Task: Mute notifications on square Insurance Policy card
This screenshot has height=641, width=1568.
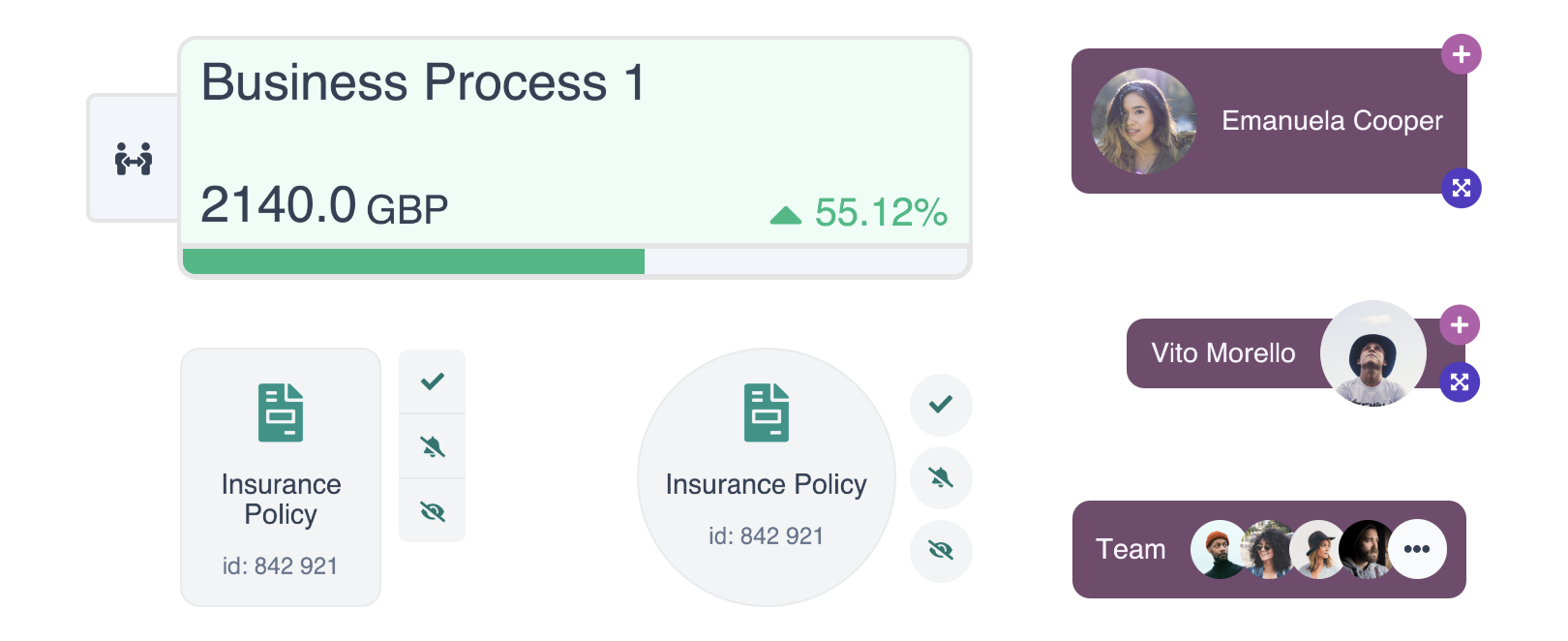Action: [x=433, y=446]
